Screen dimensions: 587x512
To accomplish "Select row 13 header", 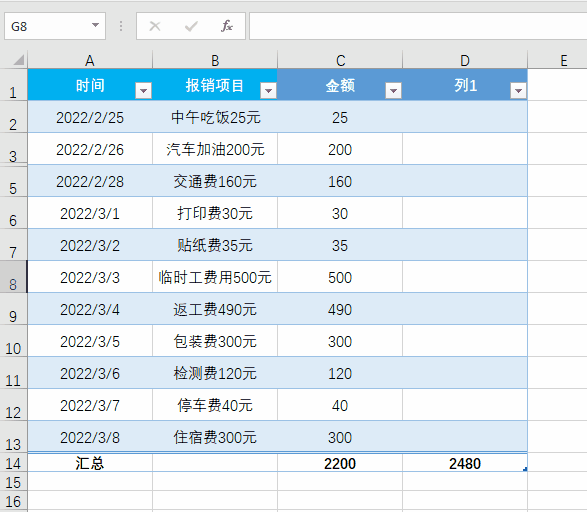I will (x=13, y=437).
